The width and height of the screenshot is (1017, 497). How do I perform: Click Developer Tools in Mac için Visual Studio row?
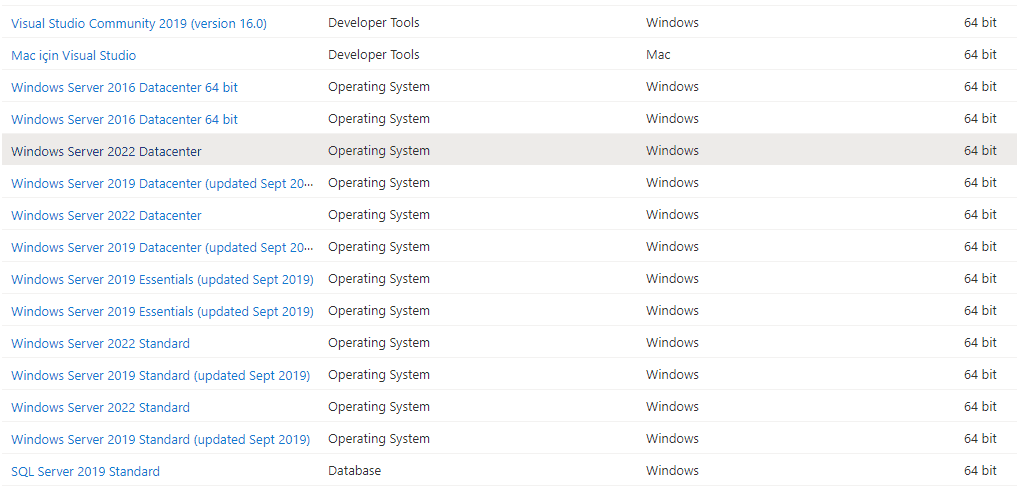point(374,55)
